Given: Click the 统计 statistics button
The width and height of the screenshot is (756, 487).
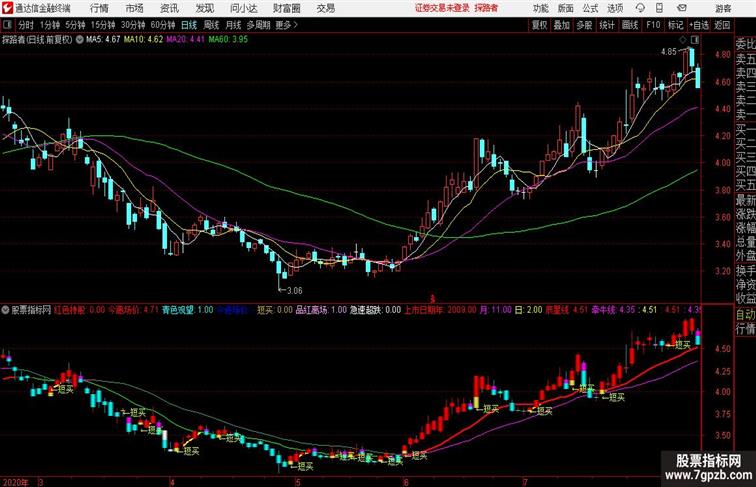Looking at the screenshot, I should (607, 25).
